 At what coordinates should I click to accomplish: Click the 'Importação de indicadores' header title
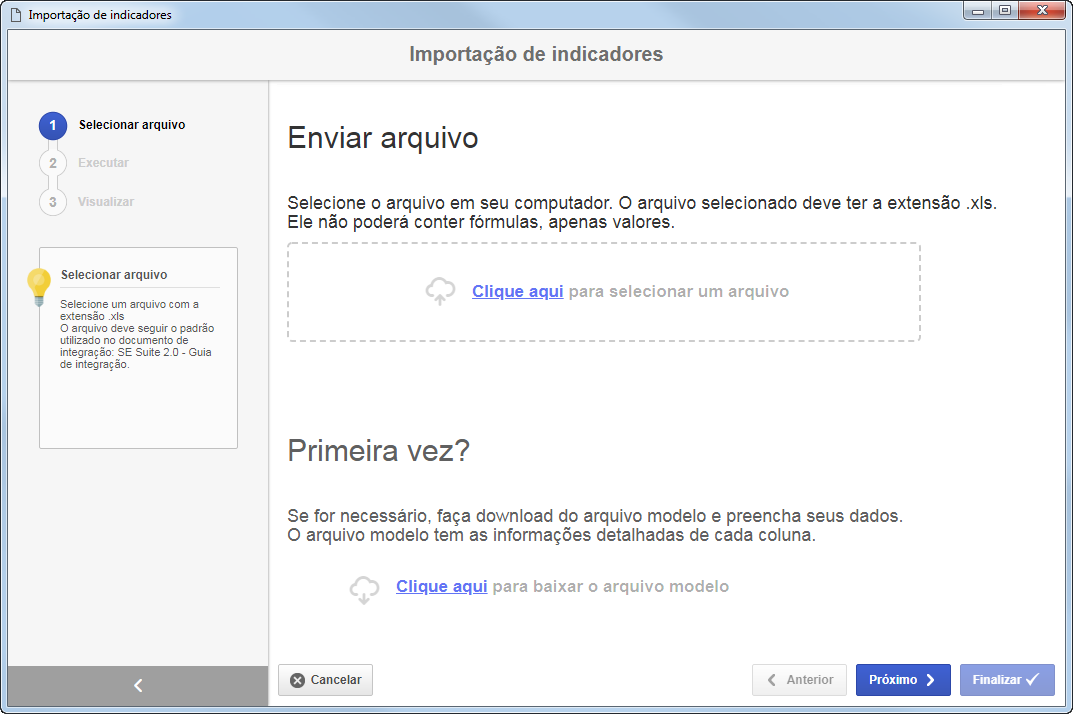point(536,54)
